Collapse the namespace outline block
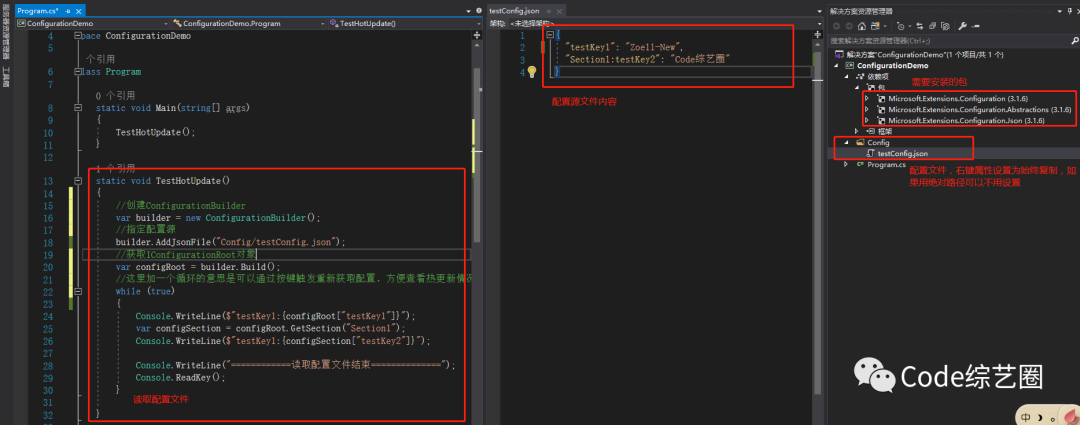 coord(78,35)
